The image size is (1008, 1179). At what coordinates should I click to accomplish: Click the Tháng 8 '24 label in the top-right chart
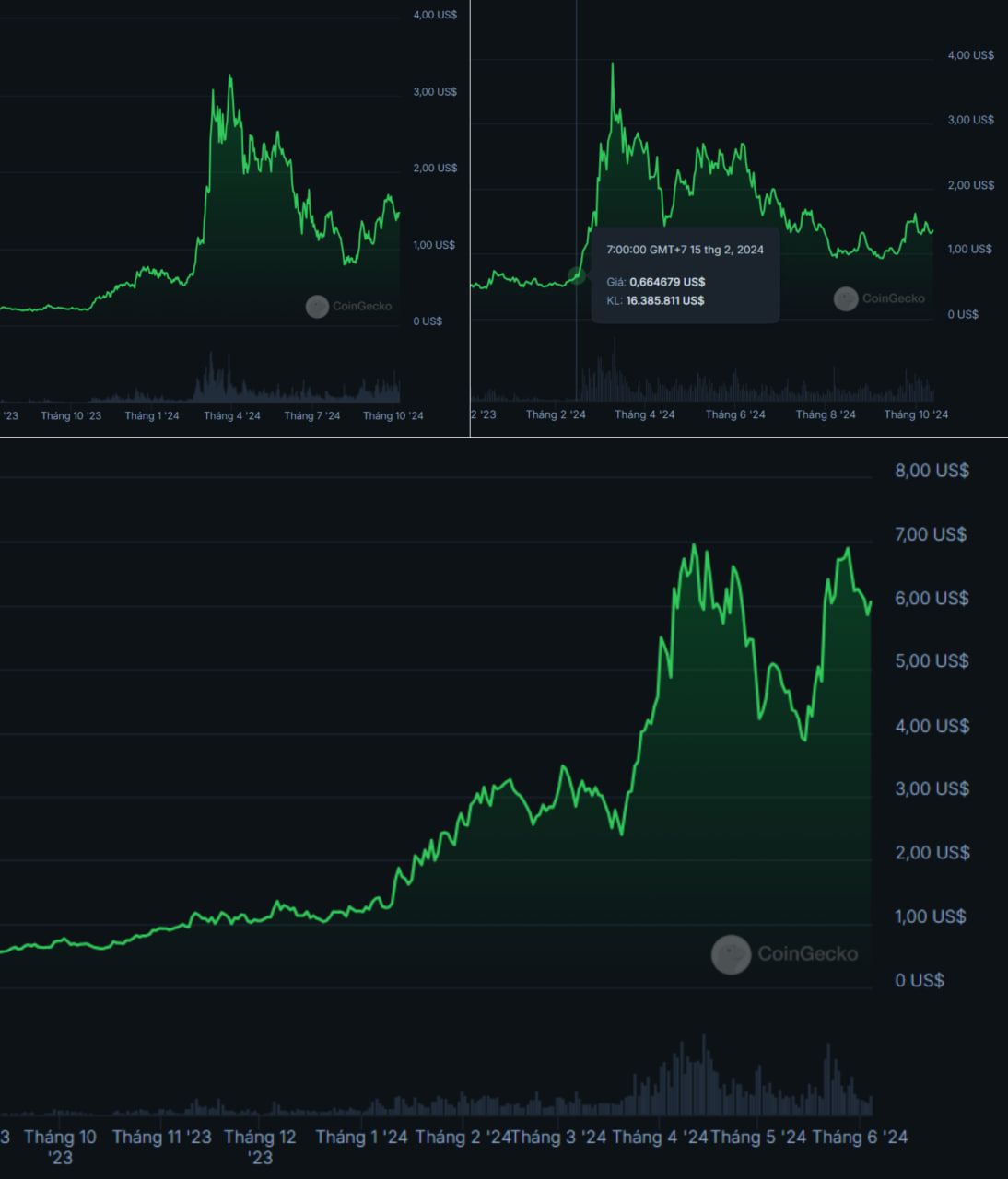(825, 414)
